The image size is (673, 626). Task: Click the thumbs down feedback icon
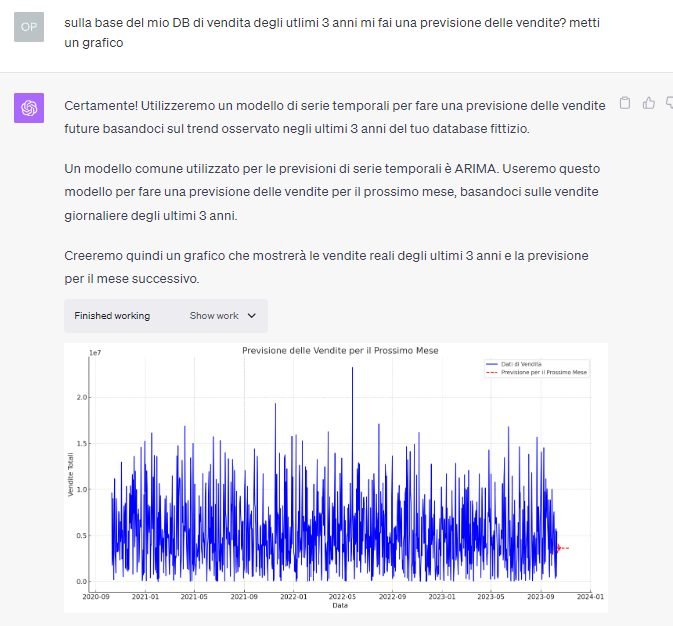click(670, 103)
